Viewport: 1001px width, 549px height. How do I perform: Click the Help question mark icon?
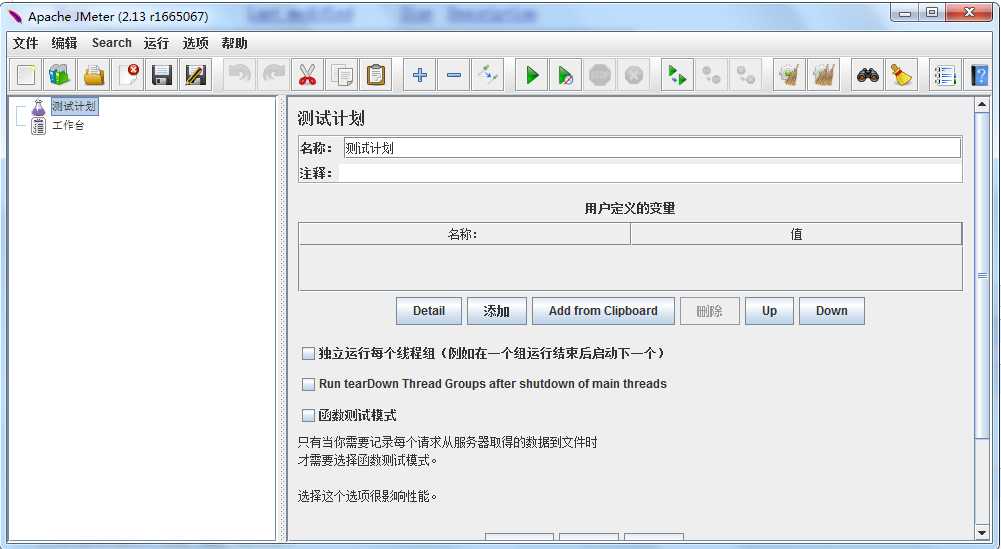tap(979, 75)
